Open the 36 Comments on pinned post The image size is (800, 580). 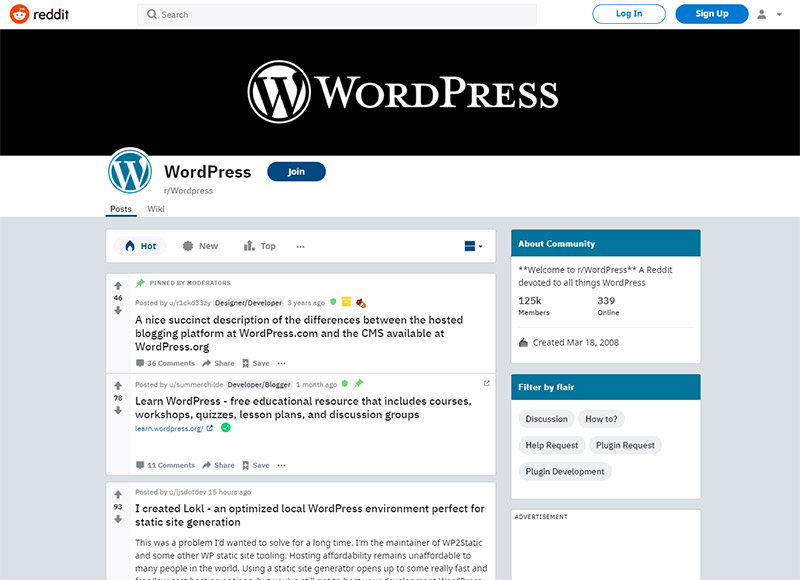tap(165, 363)
